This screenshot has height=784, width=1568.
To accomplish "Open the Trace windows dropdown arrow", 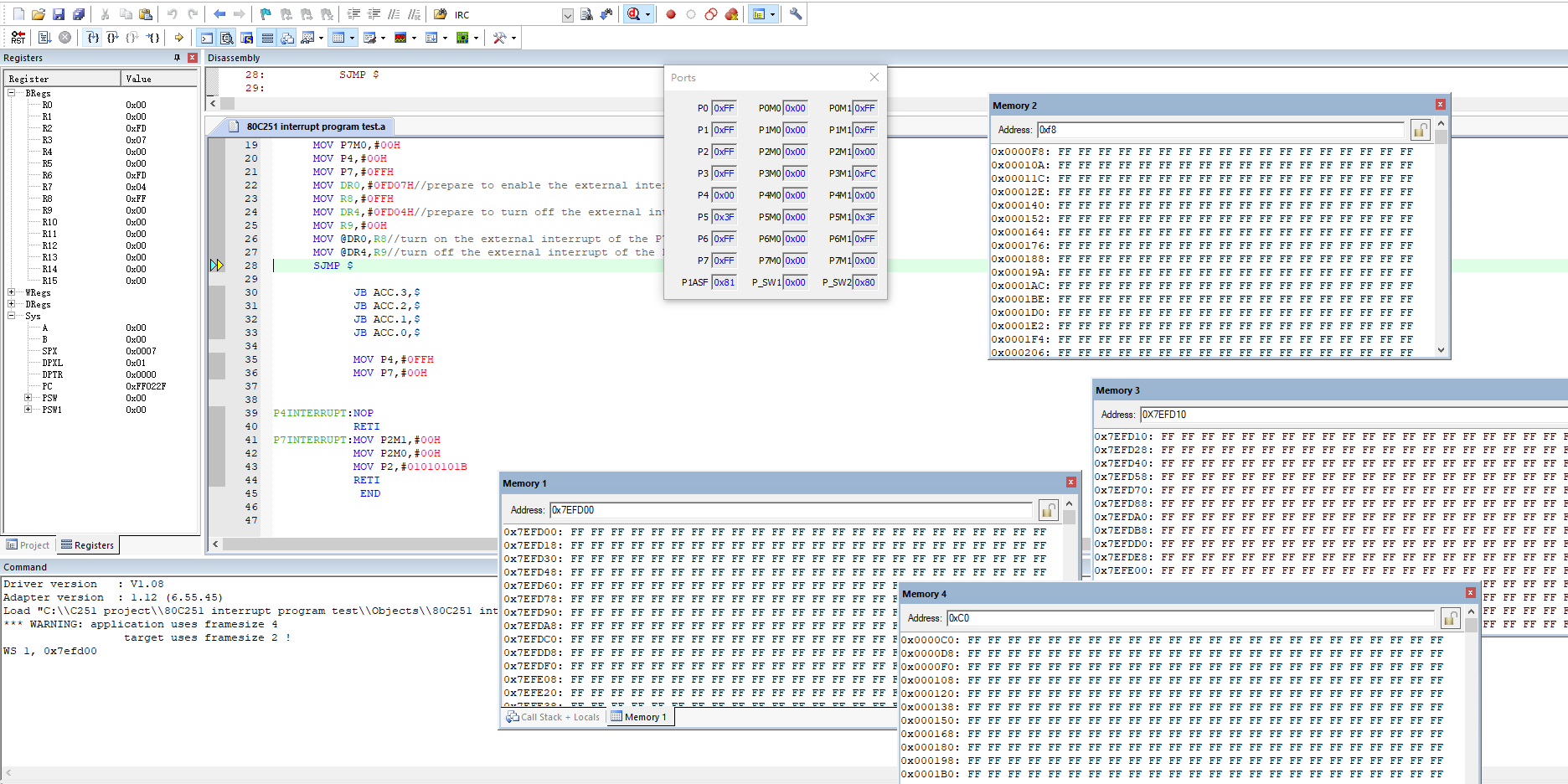I will coord(445,38).
